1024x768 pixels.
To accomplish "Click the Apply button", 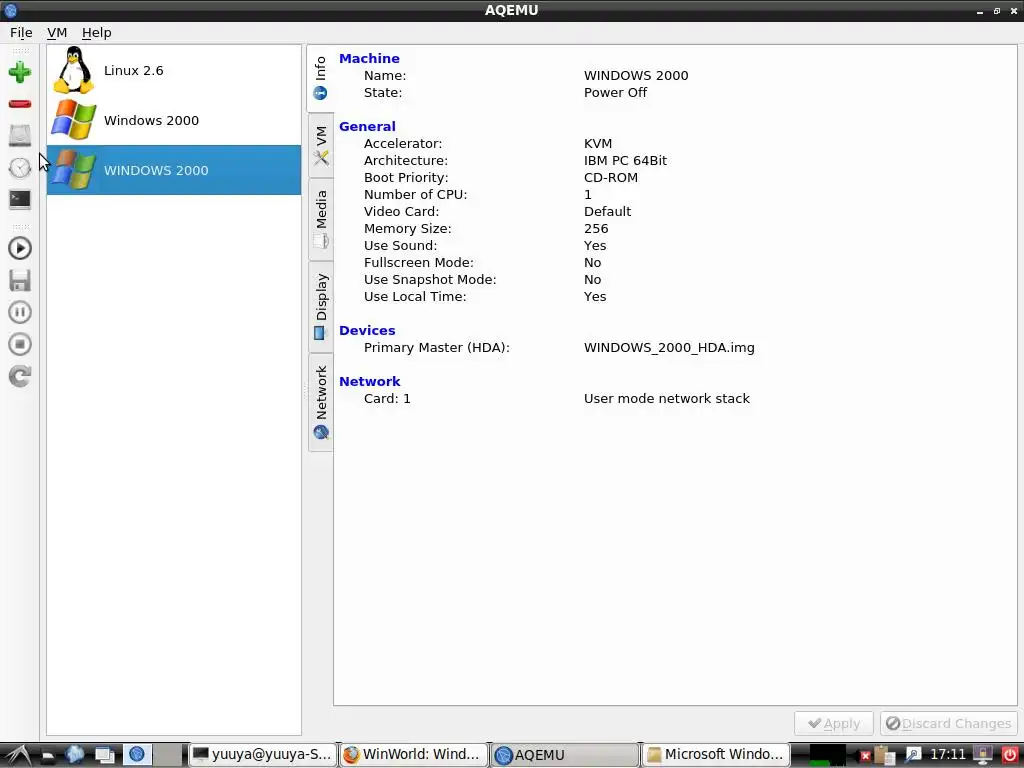I will (x=834, y=724).
